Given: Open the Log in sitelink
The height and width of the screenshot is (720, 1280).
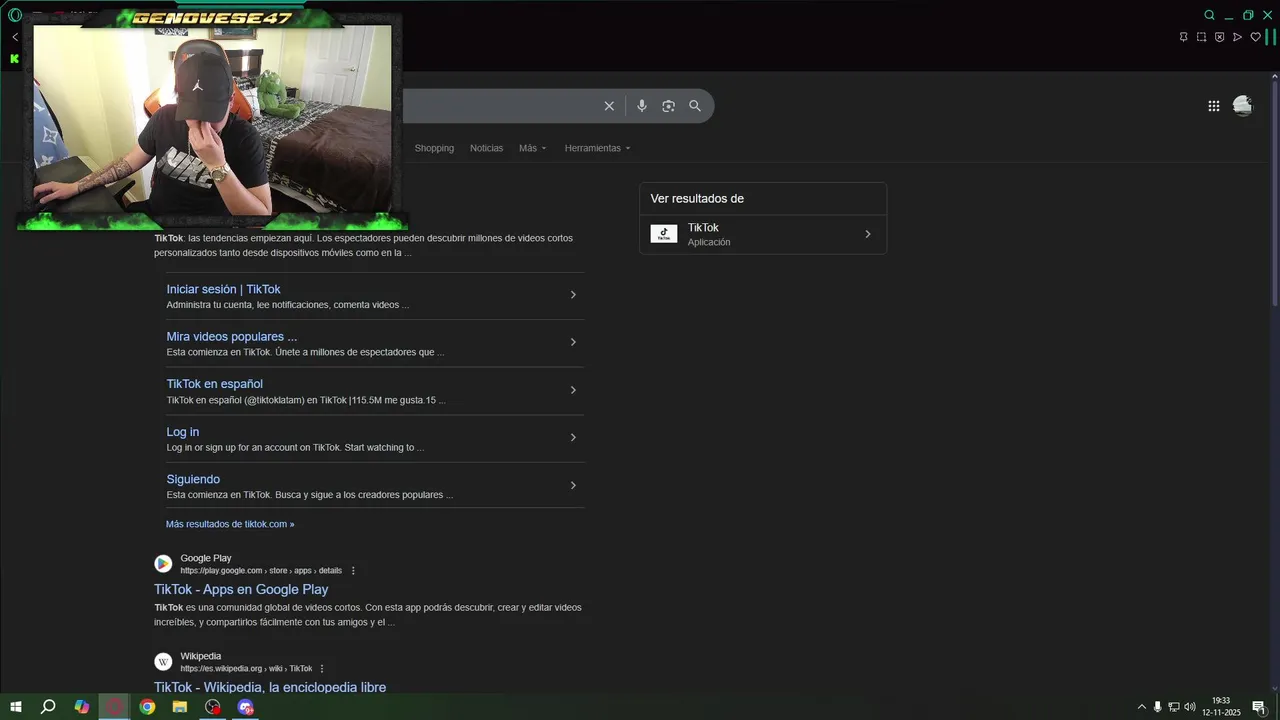Looking at the screenshot, I should tap(183, 432).
